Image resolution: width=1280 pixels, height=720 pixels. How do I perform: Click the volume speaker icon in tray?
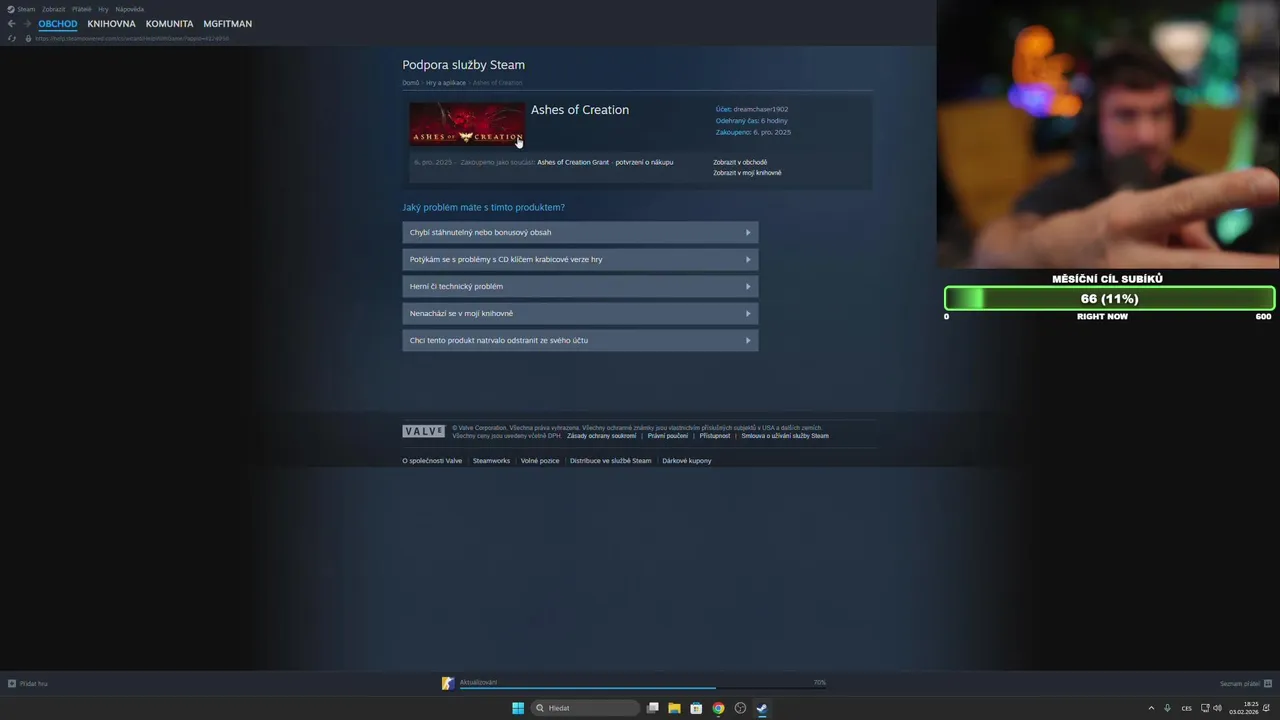1217,708
